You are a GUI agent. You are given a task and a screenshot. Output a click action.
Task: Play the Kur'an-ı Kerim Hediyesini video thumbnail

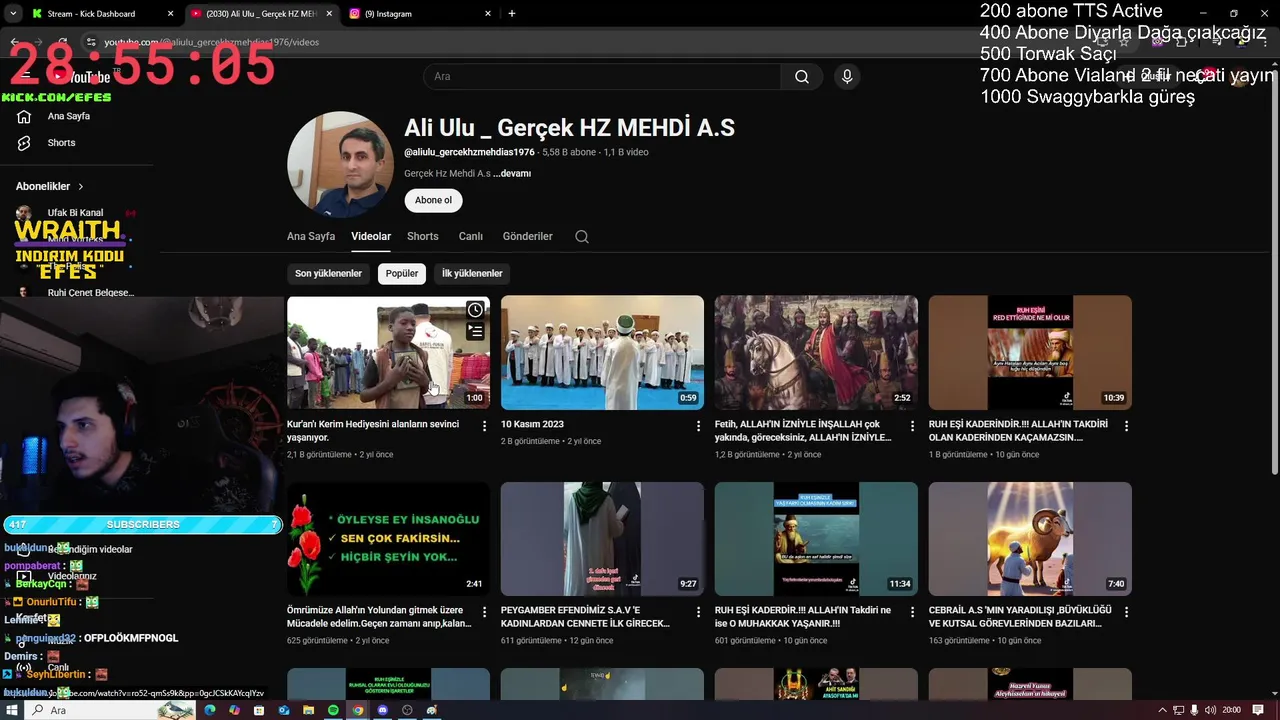pos(388,352)
